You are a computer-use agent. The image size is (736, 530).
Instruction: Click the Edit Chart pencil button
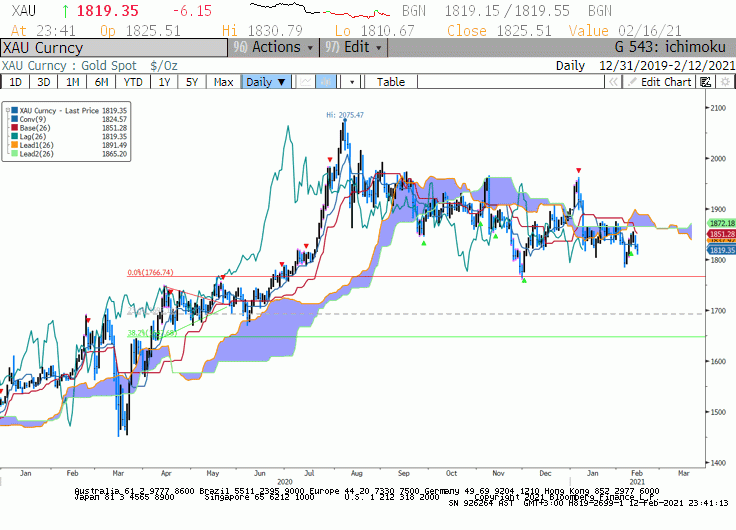click(x=659, y=82)
